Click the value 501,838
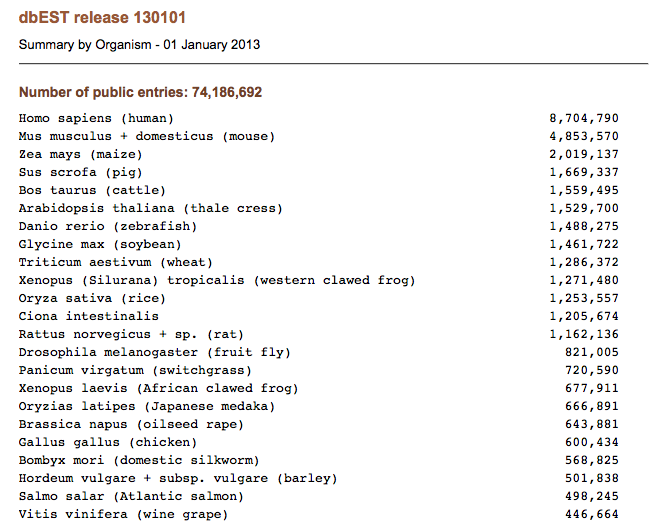The image size is (659, 525). click(592, 478)
